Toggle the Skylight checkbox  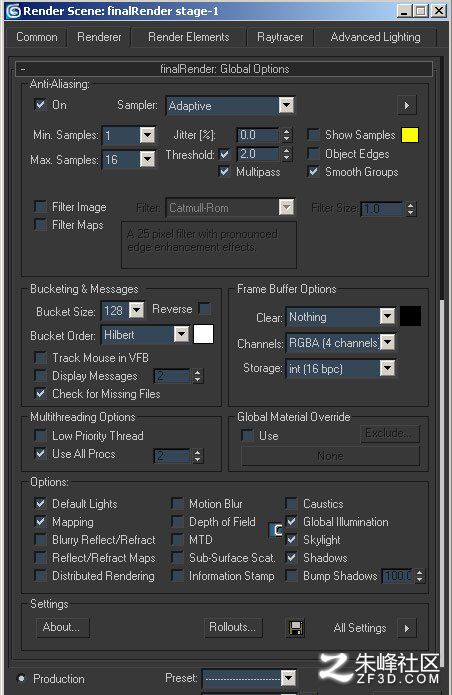[291, 539]
